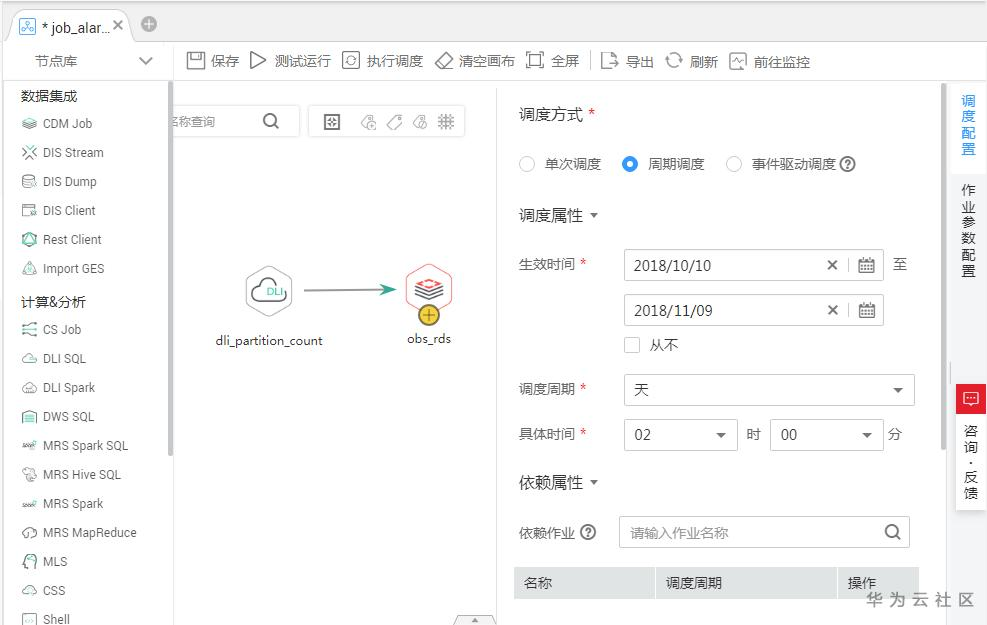The image size is (987, 625).
Task: Collapse the 调度属性 section
Action: tap(594, 216)
